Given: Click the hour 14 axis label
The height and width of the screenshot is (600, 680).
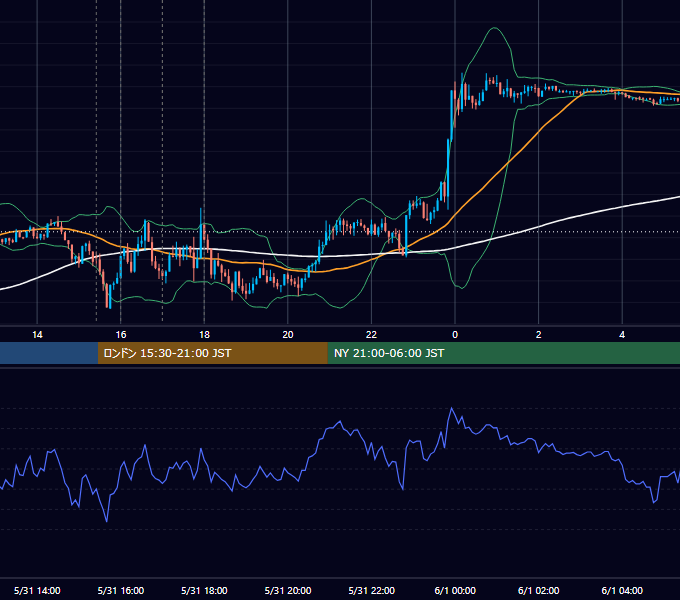Looking at the screenshot, I should point(37,335).
